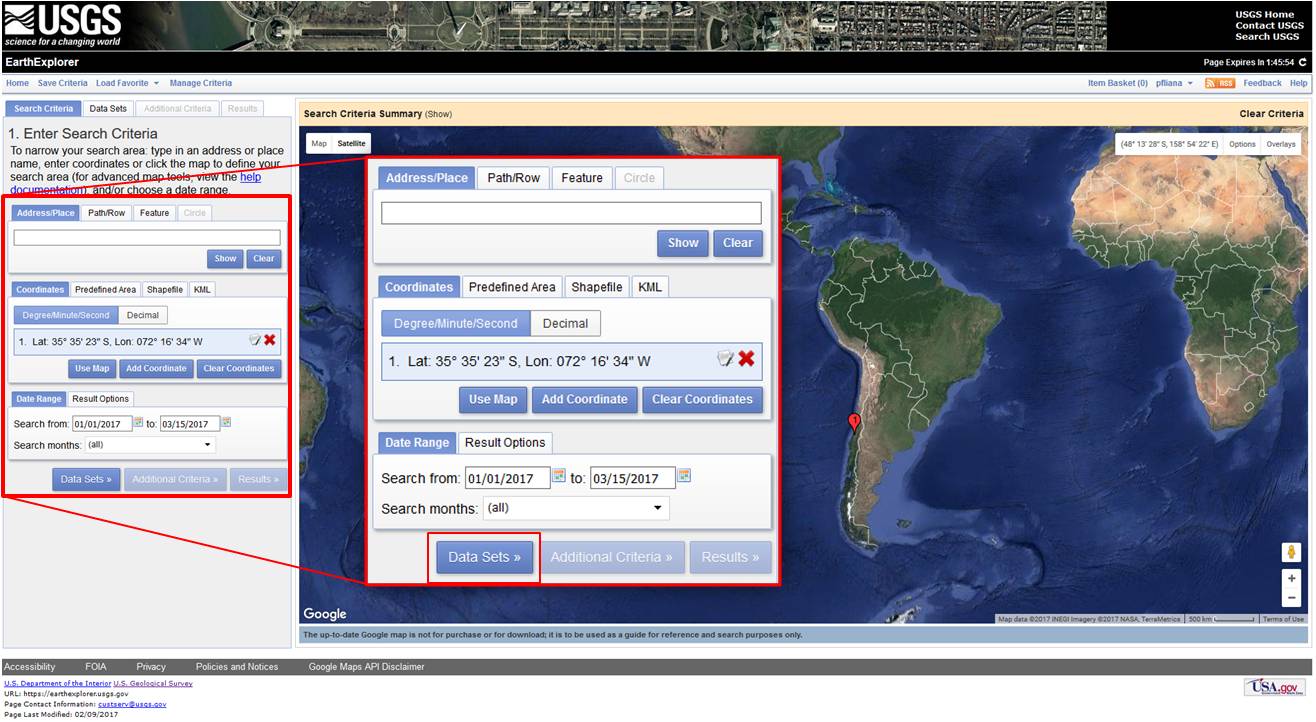
Task: Open the map Overlays menu
Action: click(1280, 144)
